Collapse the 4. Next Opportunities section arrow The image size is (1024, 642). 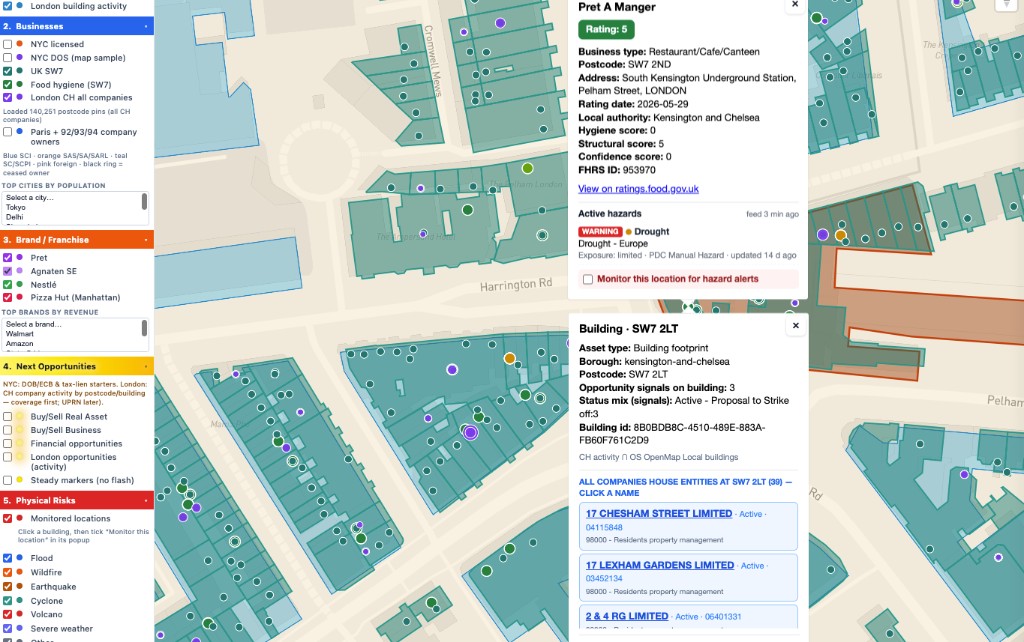click(146, 366)
